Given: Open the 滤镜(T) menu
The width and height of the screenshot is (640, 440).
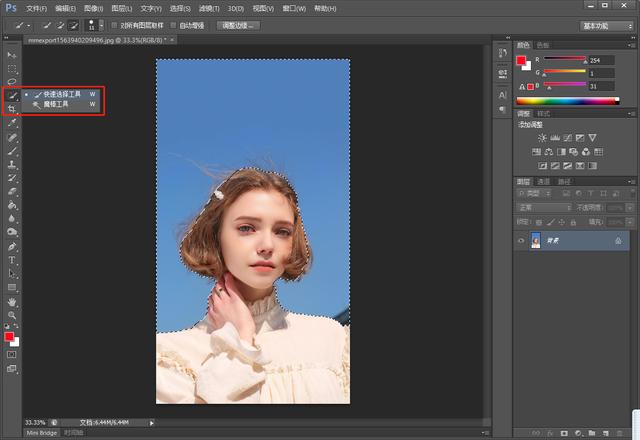Looking at the screenshot, I should pyautogui.click(x=209, y=8).
